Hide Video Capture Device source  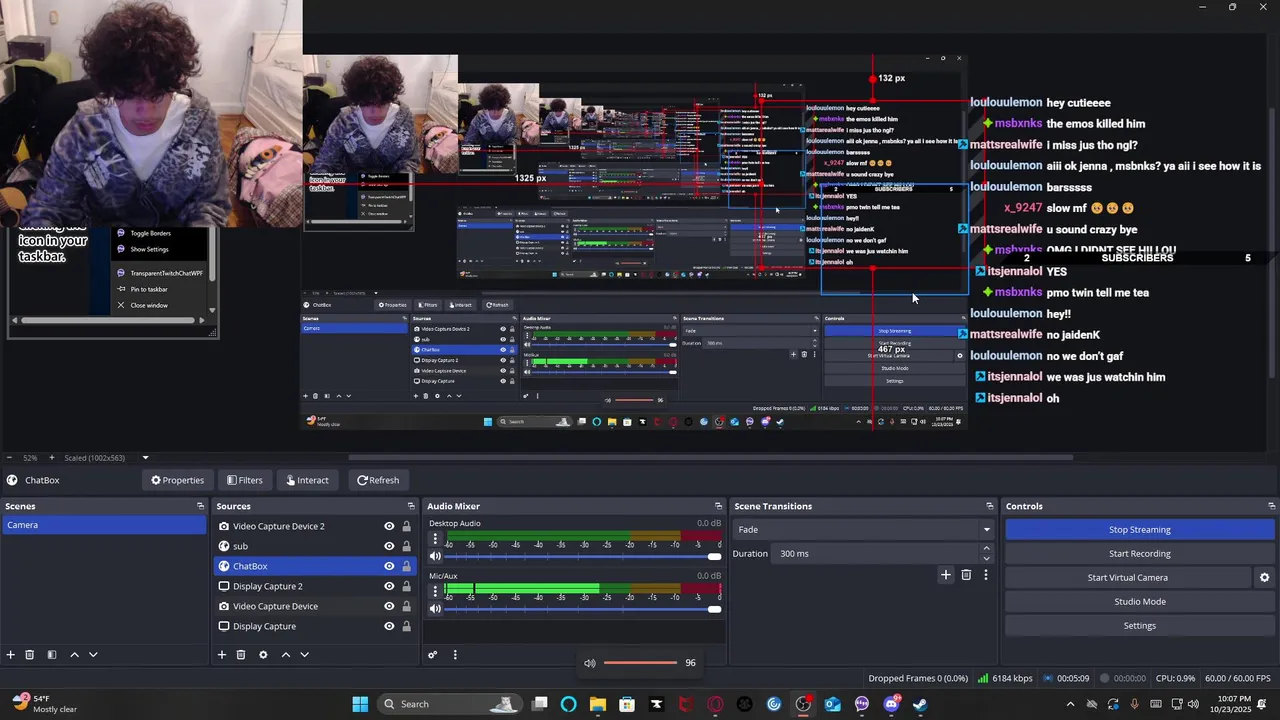pyautogui.click(x=389, y=606)
